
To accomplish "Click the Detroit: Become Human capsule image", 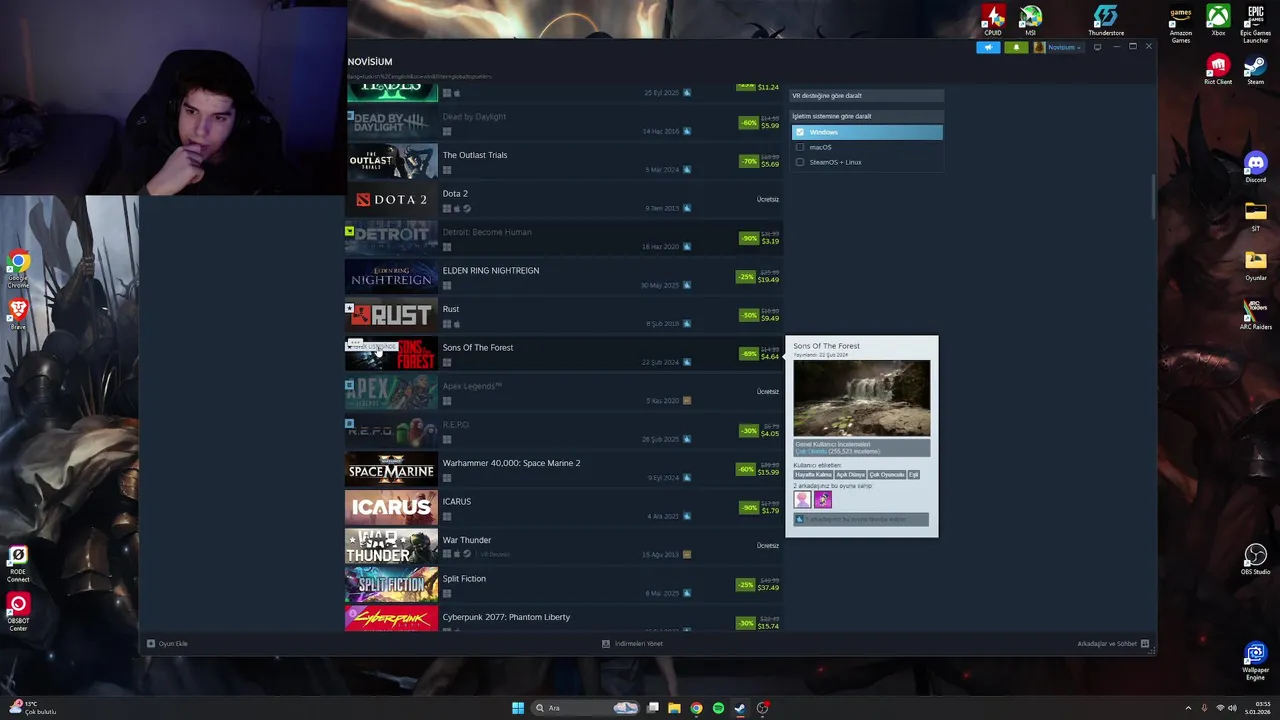I will tap(391, 238).
